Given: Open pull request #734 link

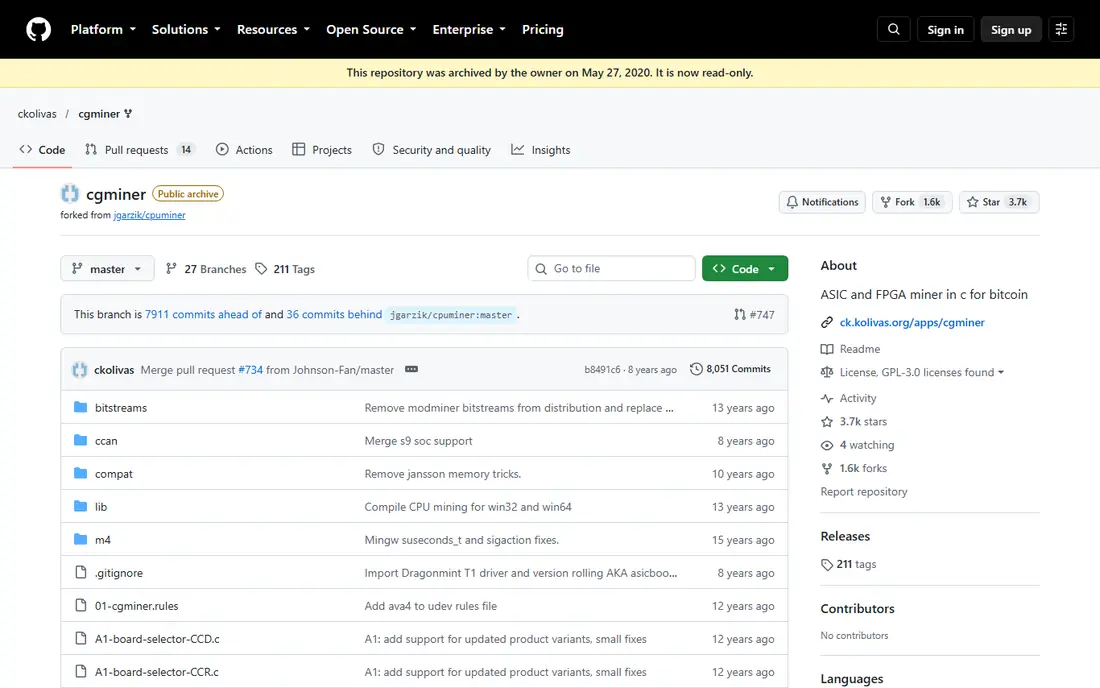Looking at the screenshot, I should point(250,370).
